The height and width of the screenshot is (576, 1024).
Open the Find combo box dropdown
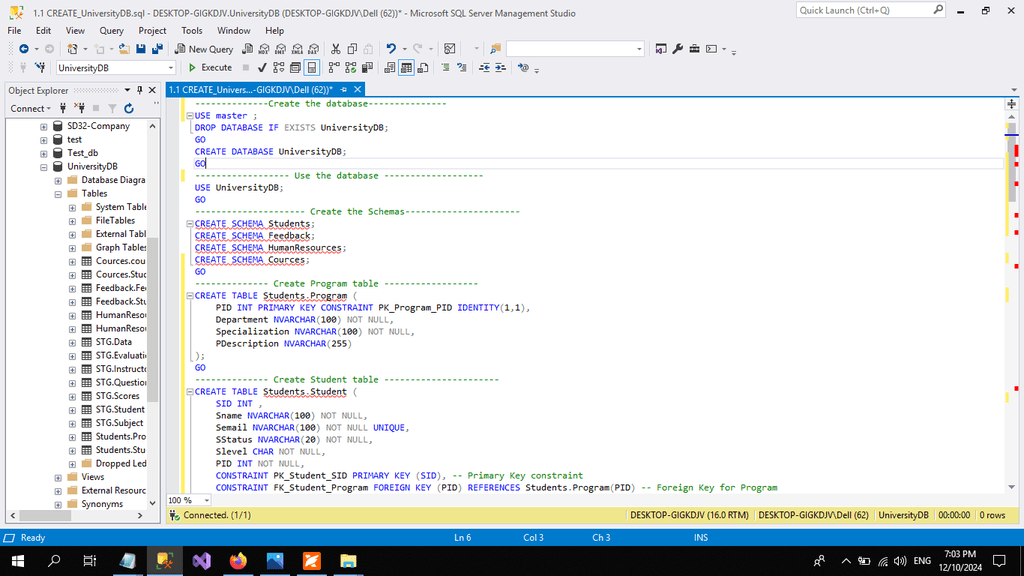pyautogui.click(x=639, y=49)
